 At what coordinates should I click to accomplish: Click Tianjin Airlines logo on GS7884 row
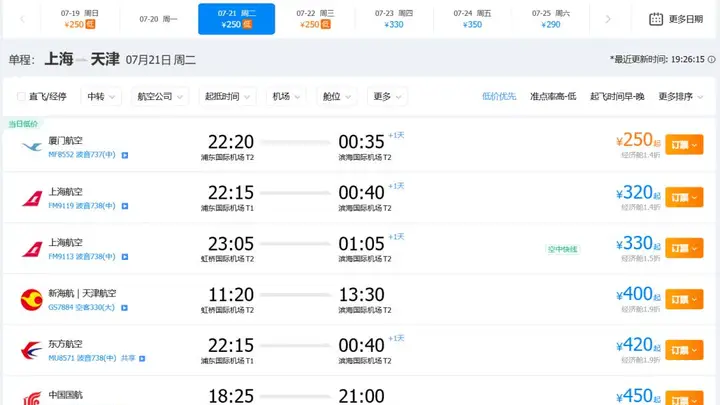[32, 299]
